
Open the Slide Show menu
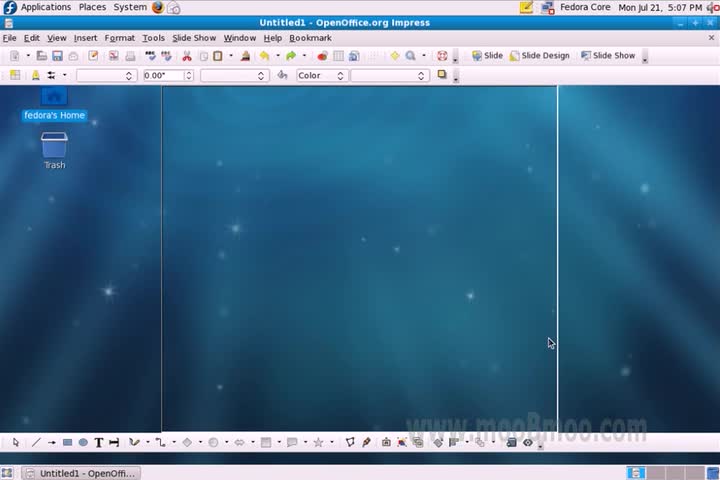point(194,38)
